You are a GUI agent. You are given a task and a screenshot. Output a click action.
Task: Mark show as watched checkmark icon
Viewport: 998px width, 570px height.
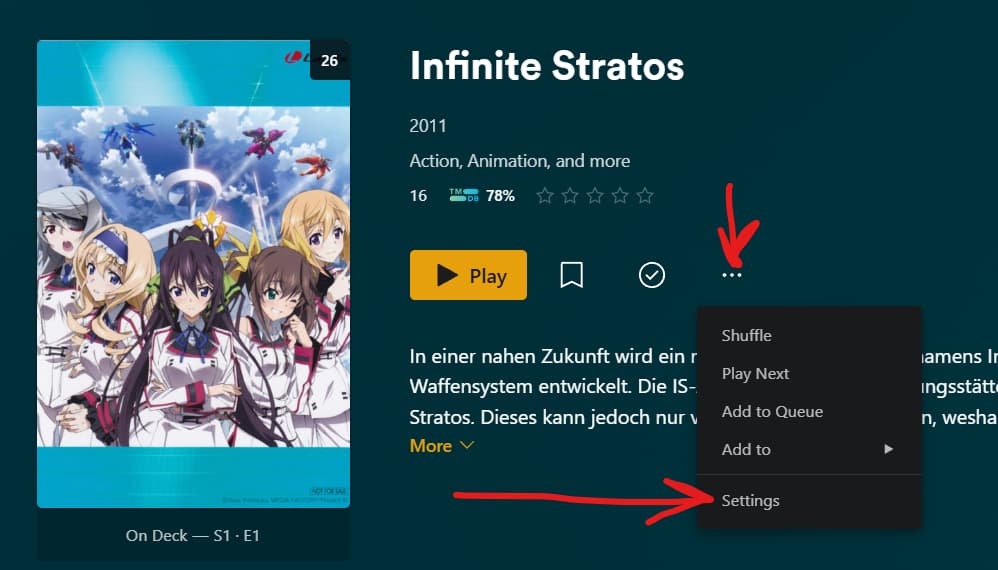click(x=652, y=275)
